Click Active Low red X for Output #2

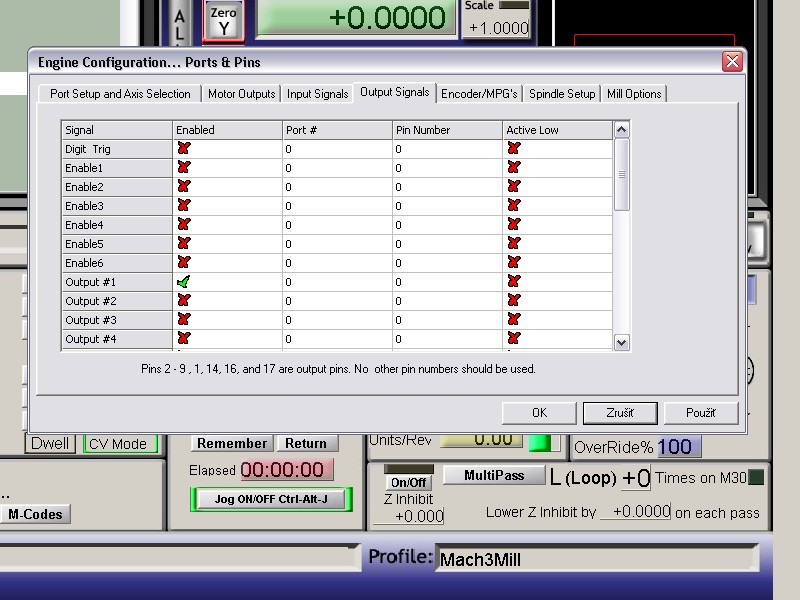pos(514,301)
